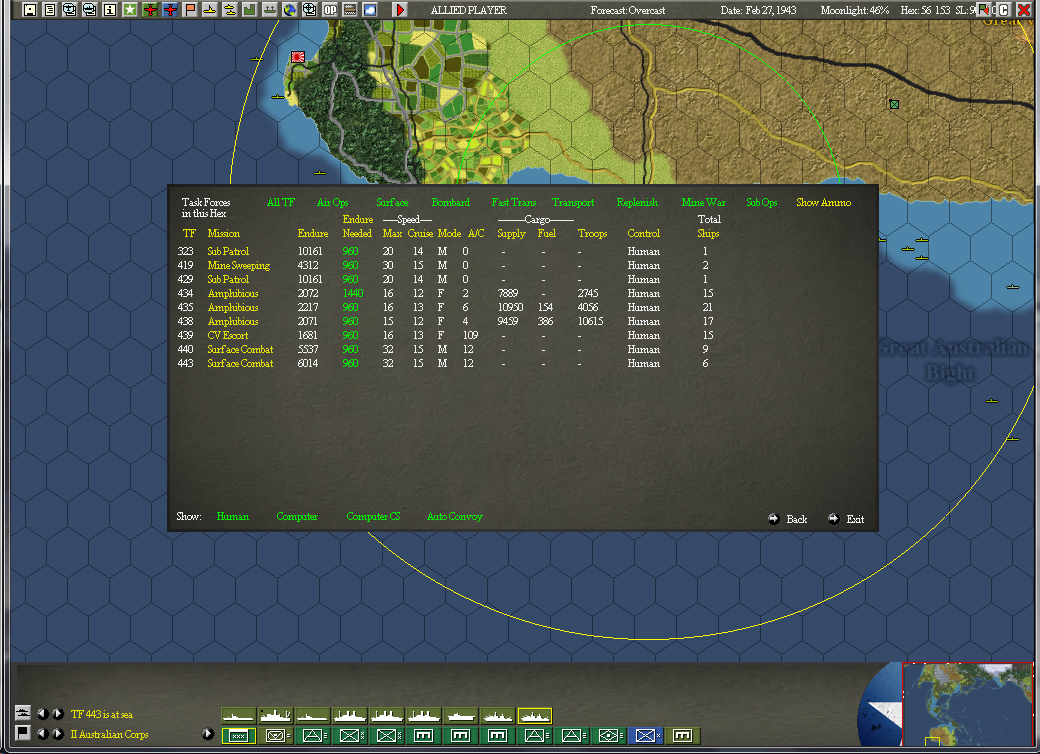1040x754 pixels.
Task: Select the red aircraft icon on blue background
Action: point(171,9)
